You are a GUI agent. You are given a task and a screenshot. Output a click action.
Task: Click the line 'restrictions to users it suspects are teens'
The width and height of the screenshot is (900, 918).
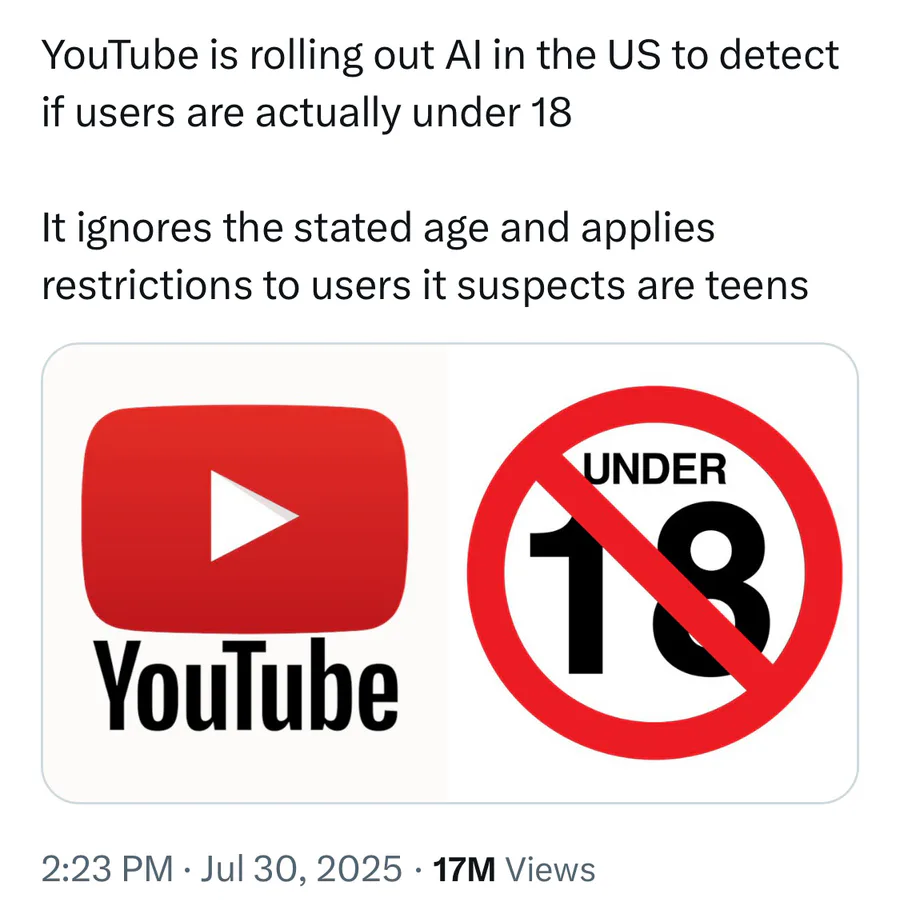pos(425,286)
